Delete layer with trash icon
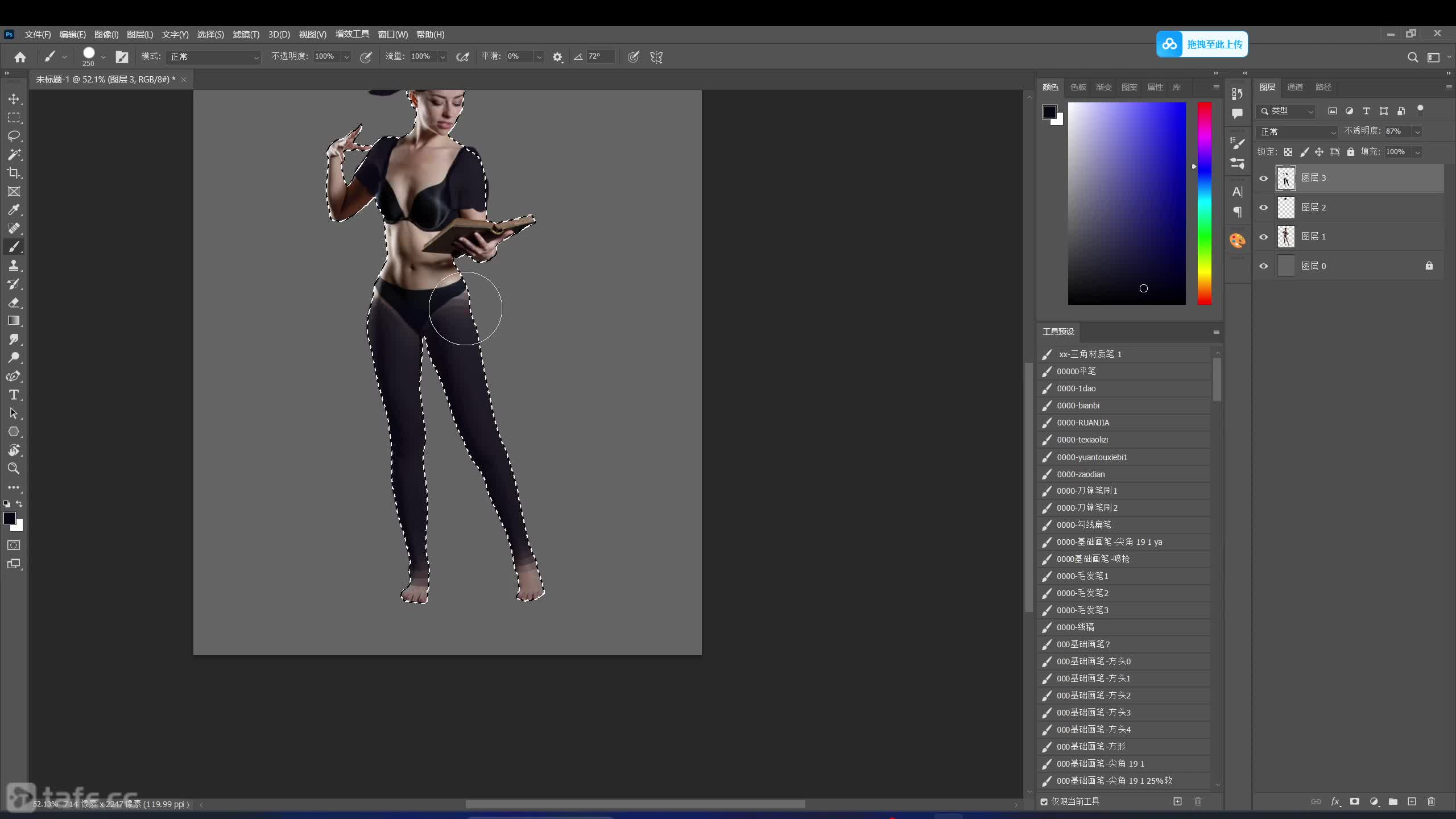The width and height of the screenshot is (1456, 819). (x=1432, y=801)
